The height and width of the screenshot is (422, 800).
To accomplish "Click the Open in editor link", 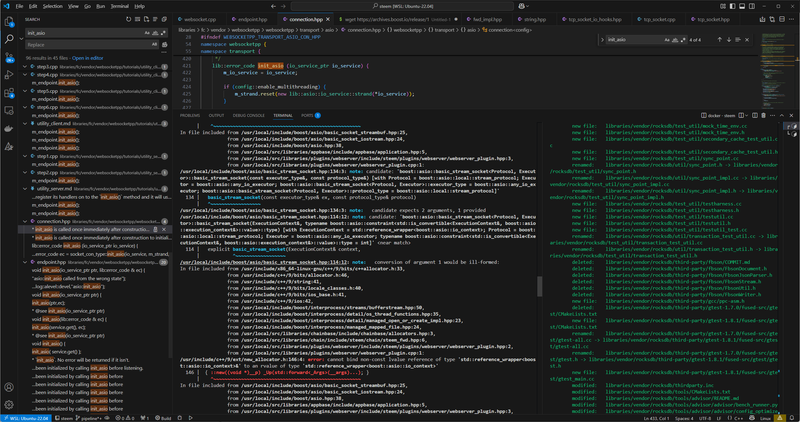I will 87,58.
